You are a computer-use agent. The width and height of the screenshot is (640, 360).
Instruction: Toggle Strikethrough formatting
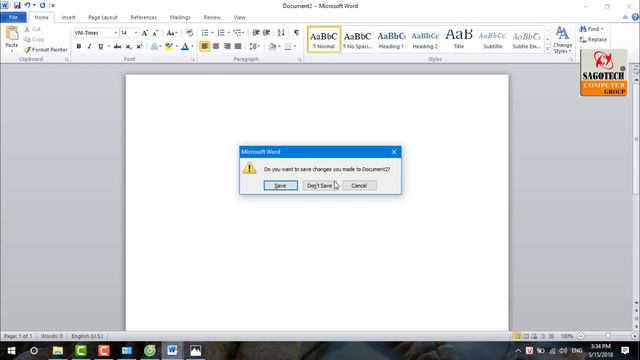pyautogui.click(x=118, y=47)
